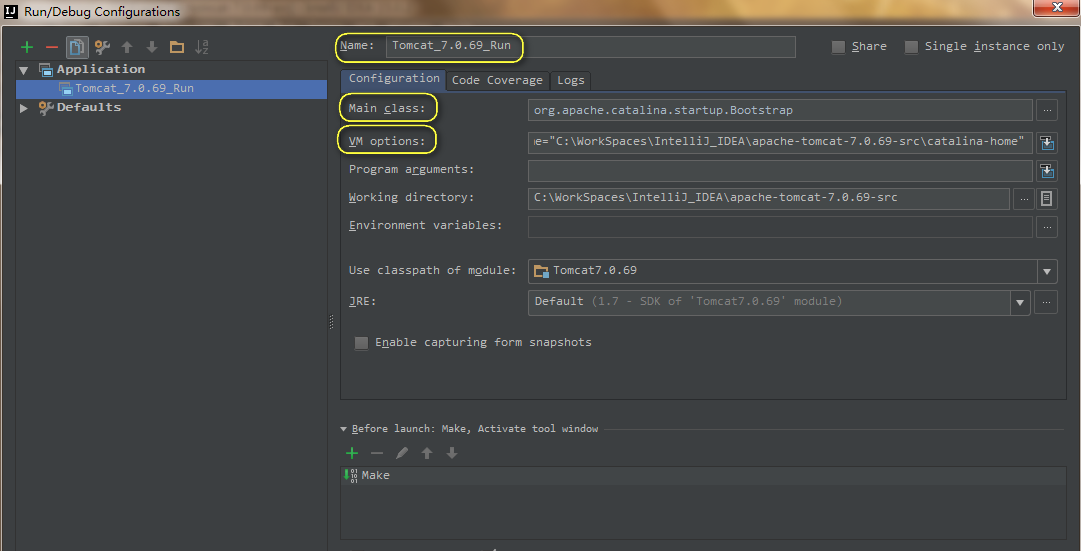
Task: Create new folder icon in toolbar
Action: 177,47
